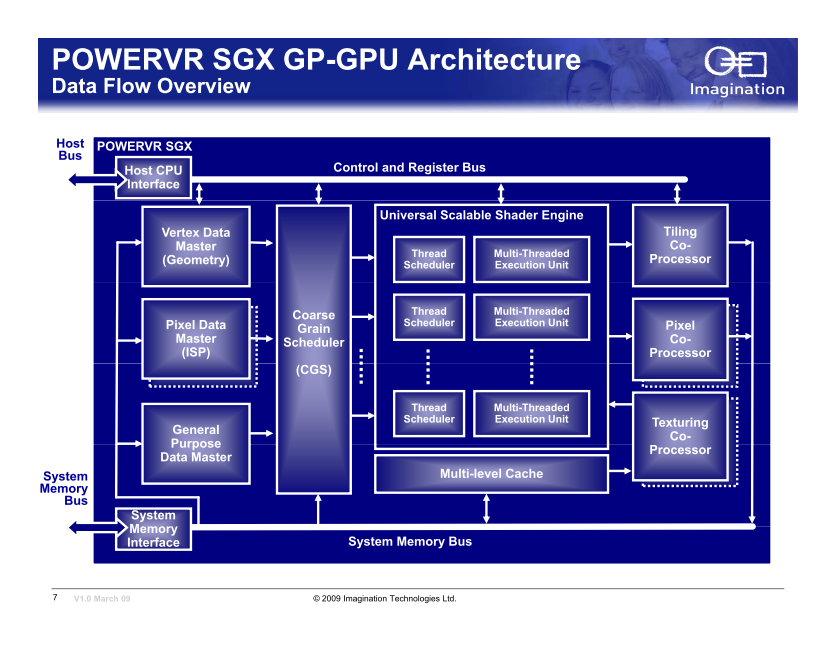Click the Pixel Data Master (ISP) block

click(196, 339)
